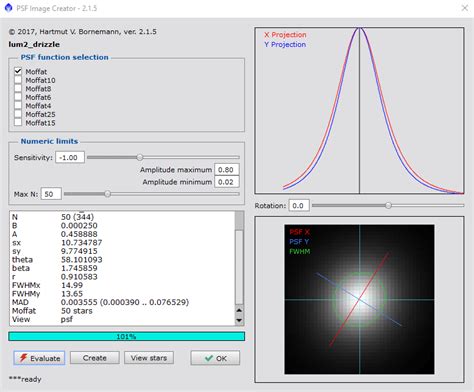Select the Moffat4 checkbox
This screenshot has width=474, height=392.
point(18,106)
